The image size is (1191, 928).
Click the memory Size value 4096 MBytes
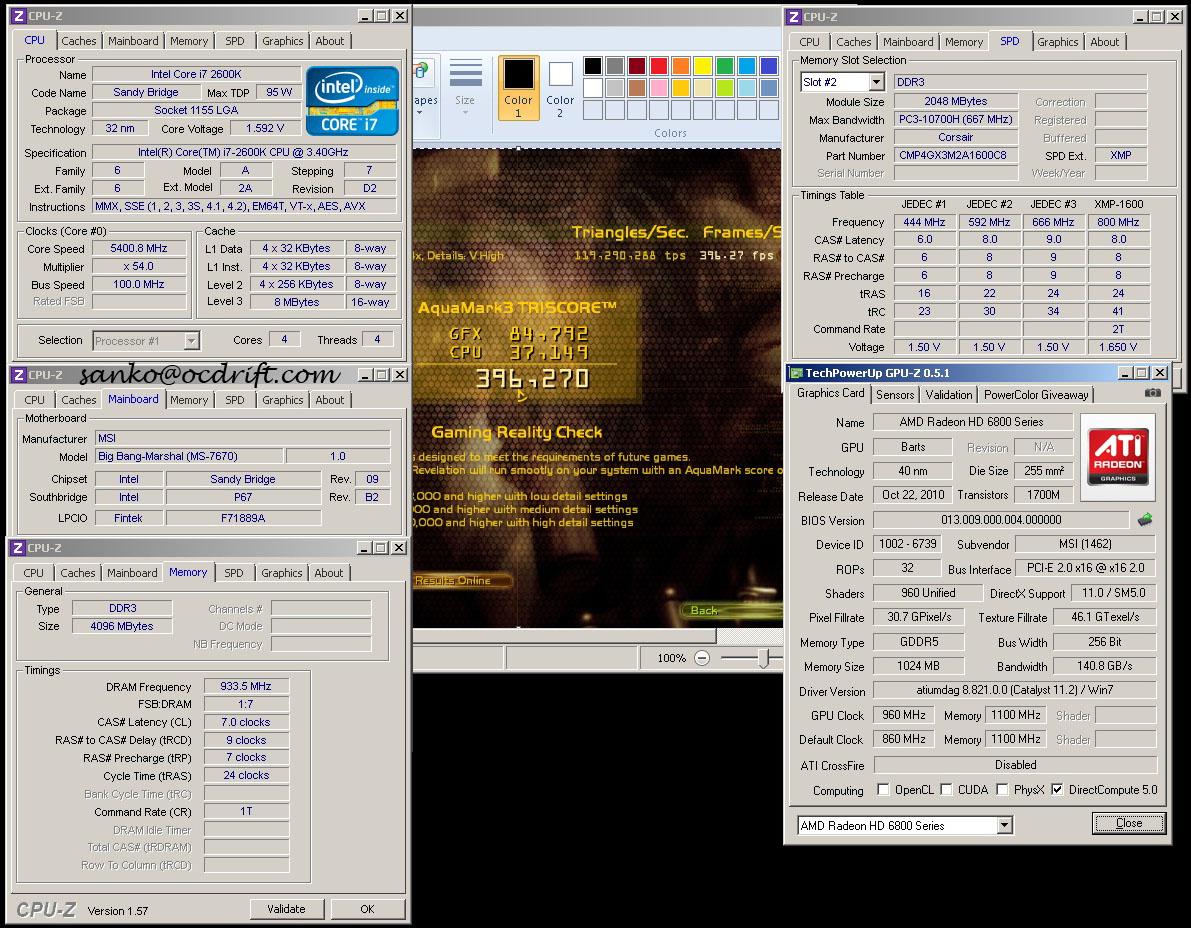122,627
